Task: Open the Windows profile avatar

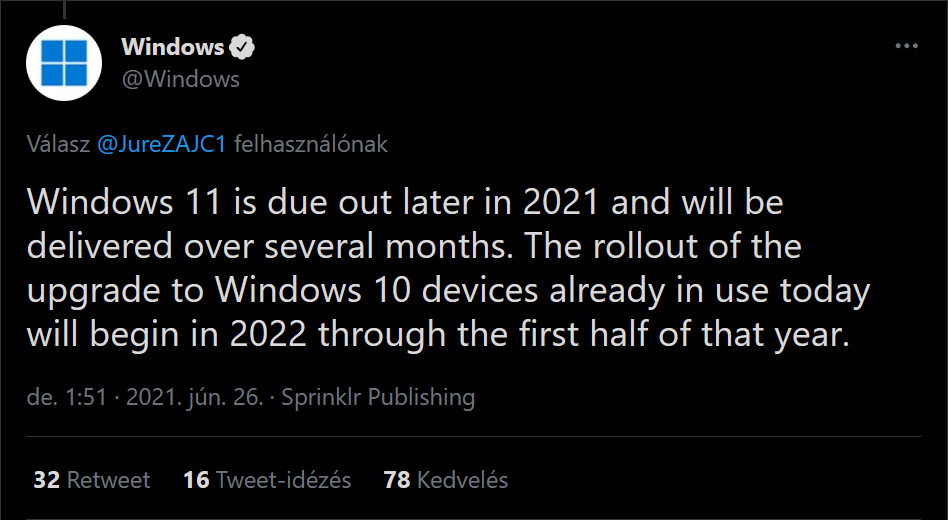Action: coord(64,63)
